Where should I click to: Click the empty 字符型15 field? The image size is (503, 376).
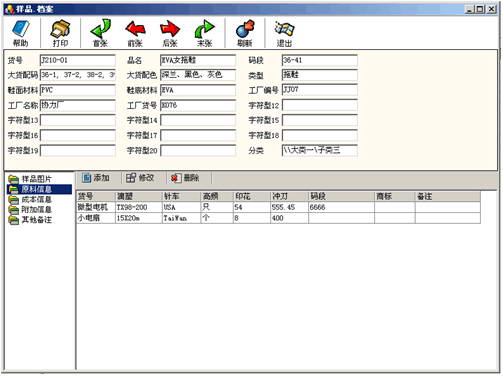click(320, 120)
